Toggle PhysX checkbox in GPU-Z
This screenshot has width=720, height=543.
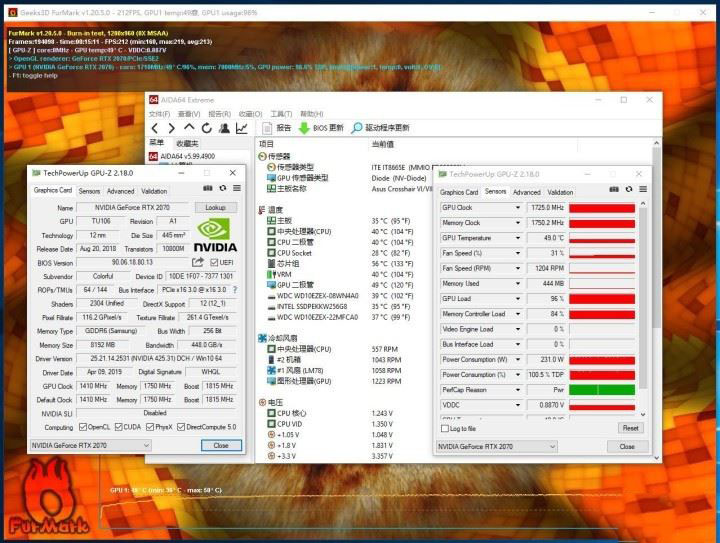pyautogui.click(x=150, y=427)
